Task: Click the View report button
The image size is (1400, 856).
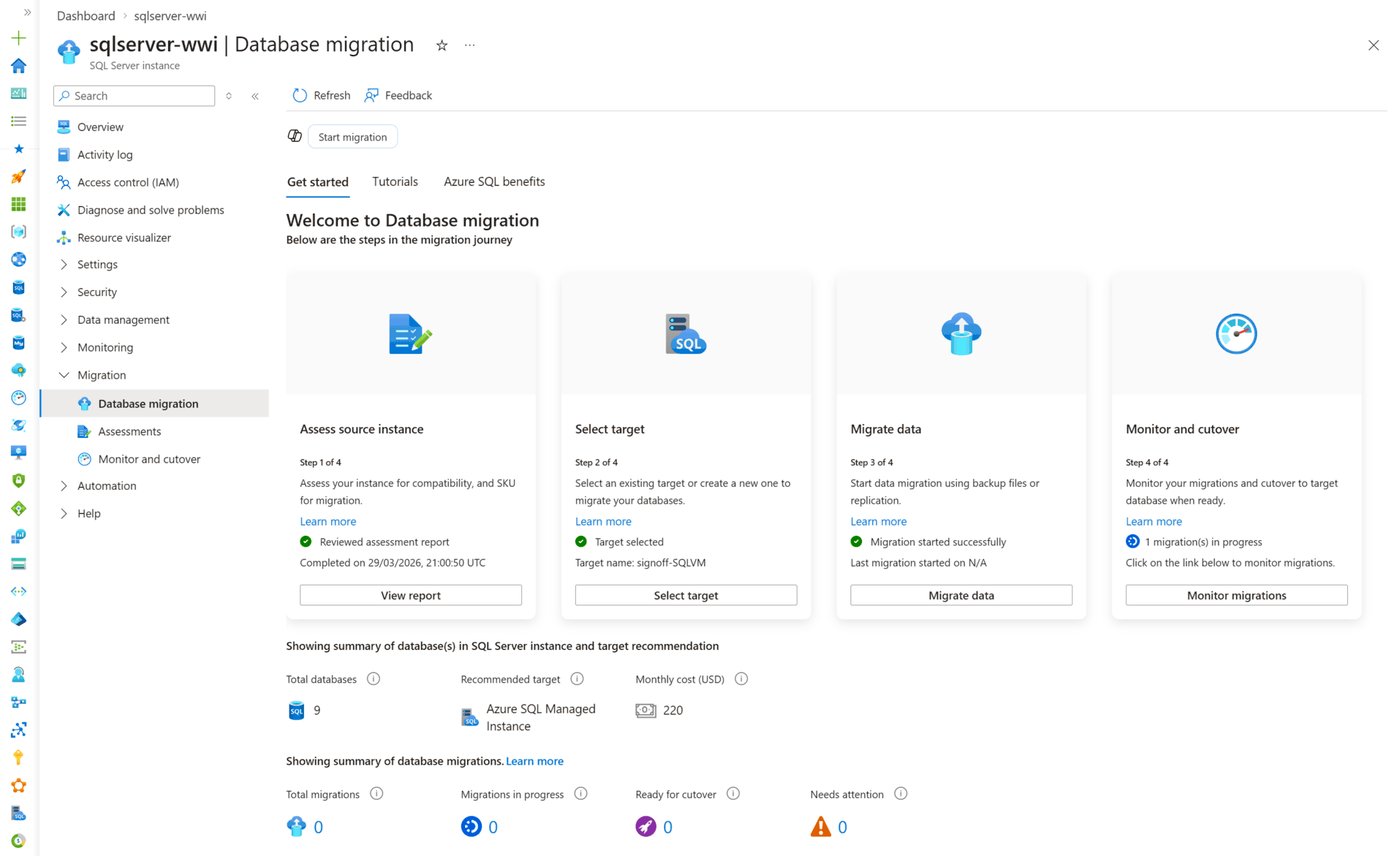Action: (411, 595)
